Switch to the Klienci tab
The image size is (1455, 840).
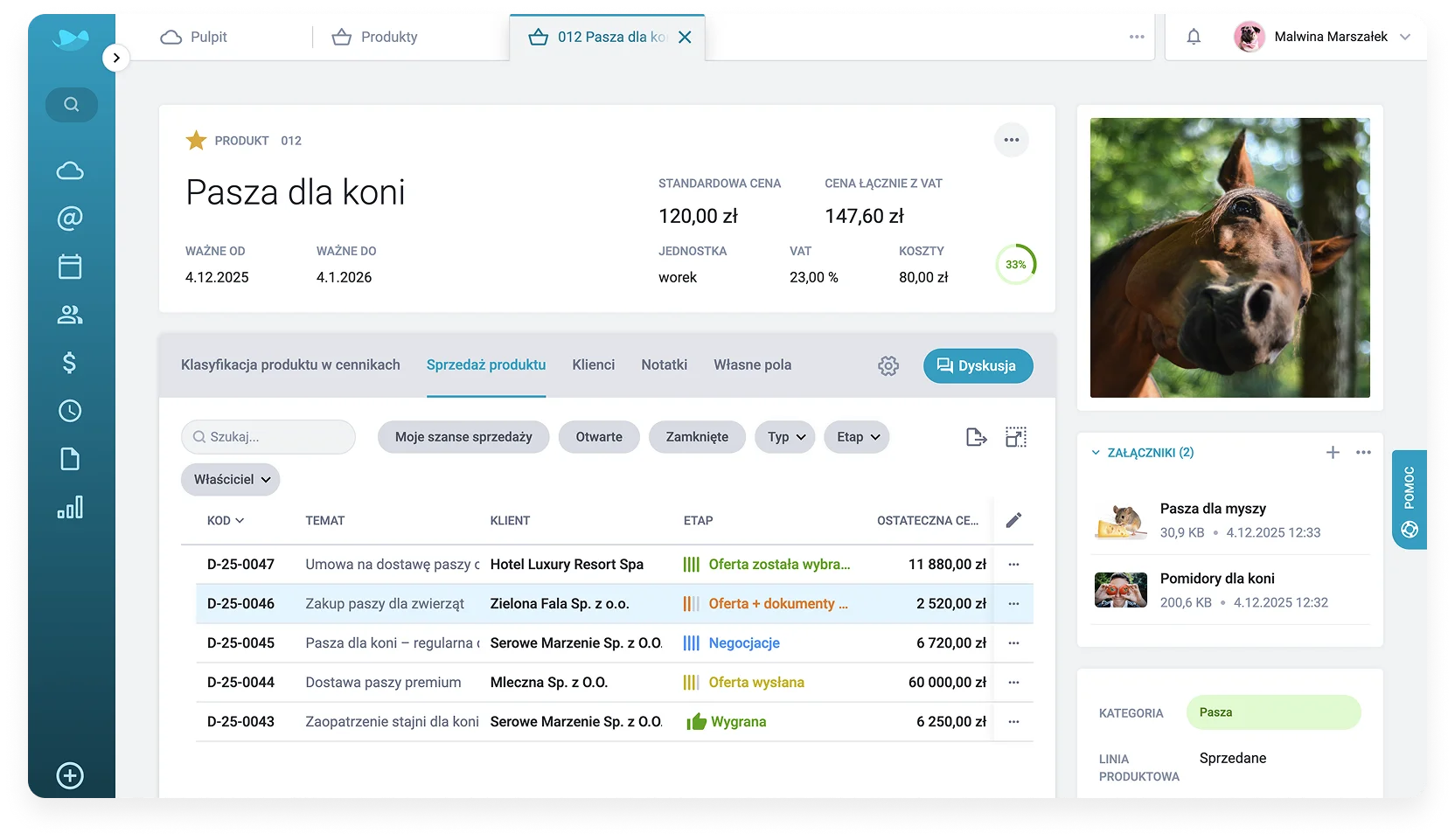(x=593, y=365)
